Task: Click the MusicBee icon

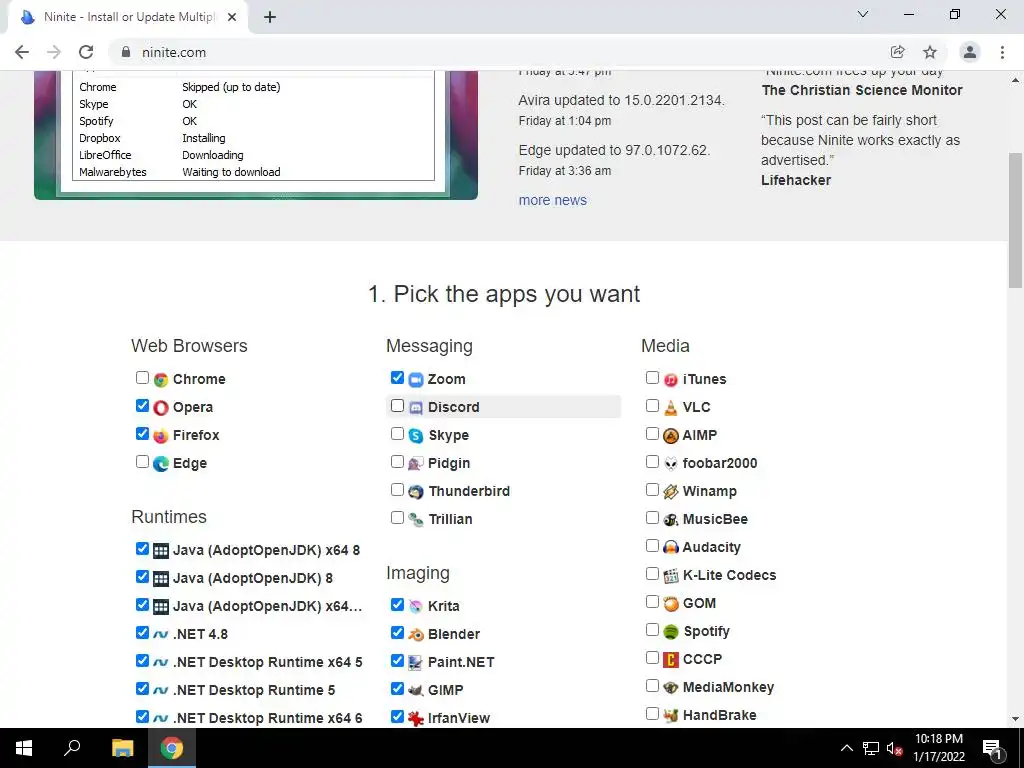Action: [x=671, y=520]
